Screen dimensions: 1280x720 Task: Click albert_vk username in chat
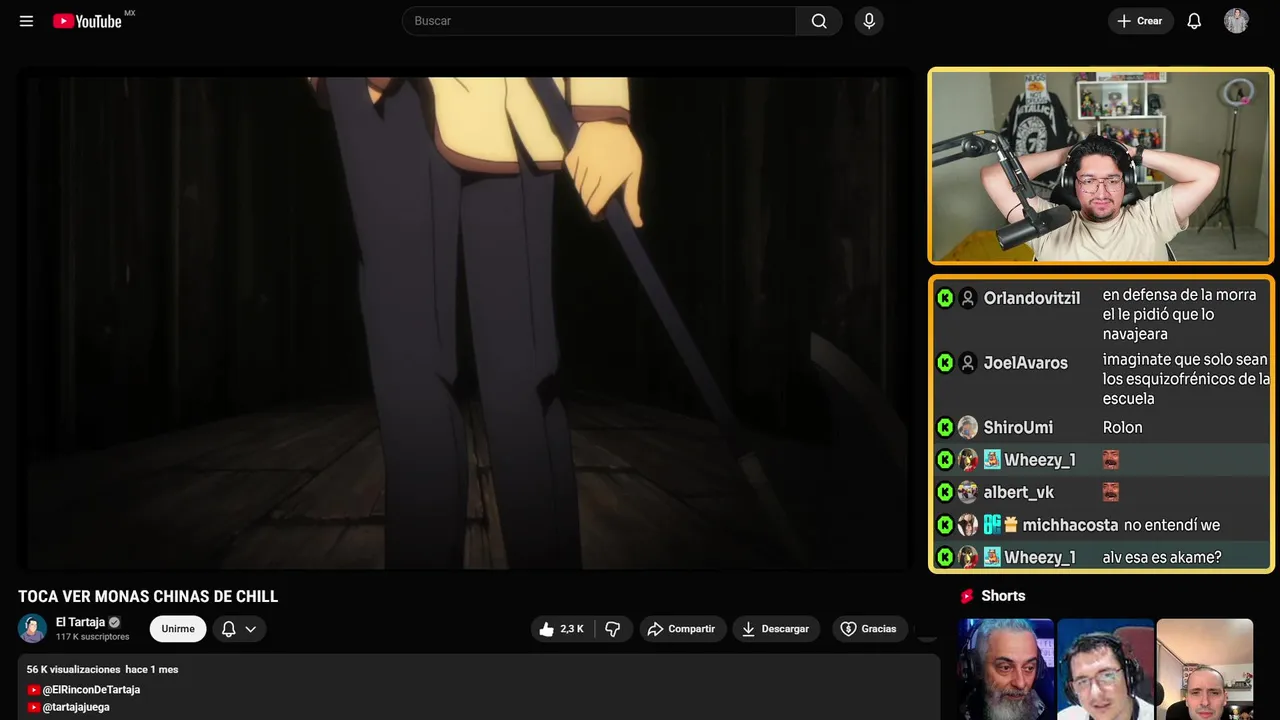pos(1019,492)
